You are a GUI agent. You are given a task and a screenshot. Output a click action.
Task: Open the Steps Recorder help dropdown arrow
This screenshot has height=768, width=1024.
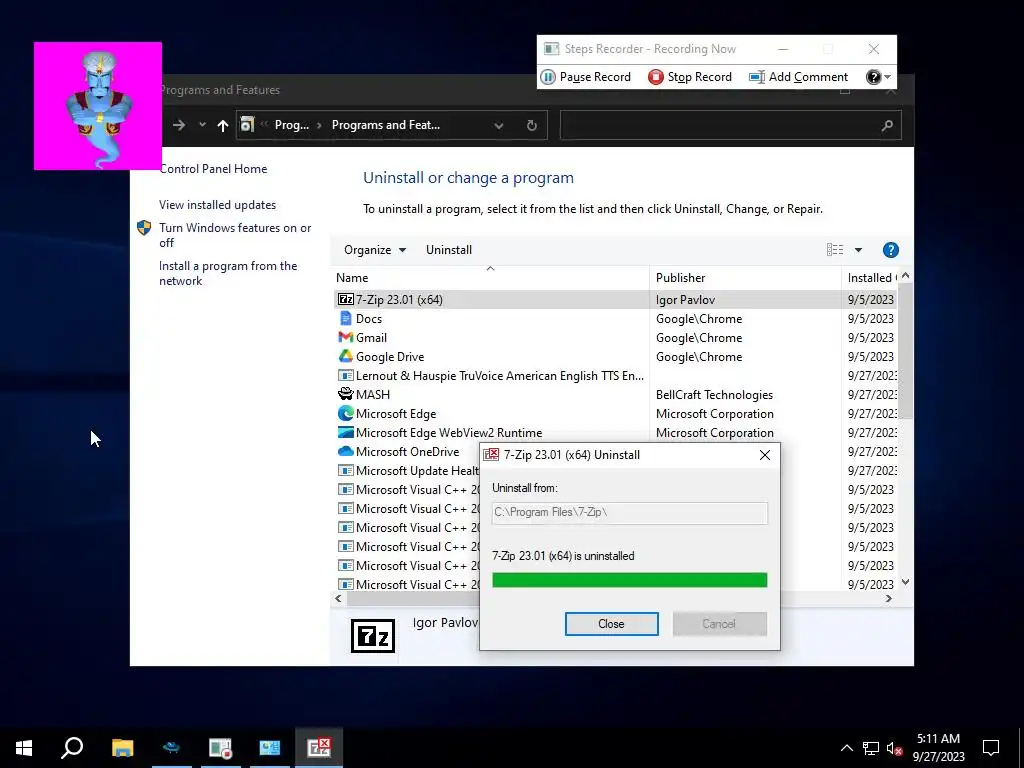pyautogui.click(x=888, y=77)
